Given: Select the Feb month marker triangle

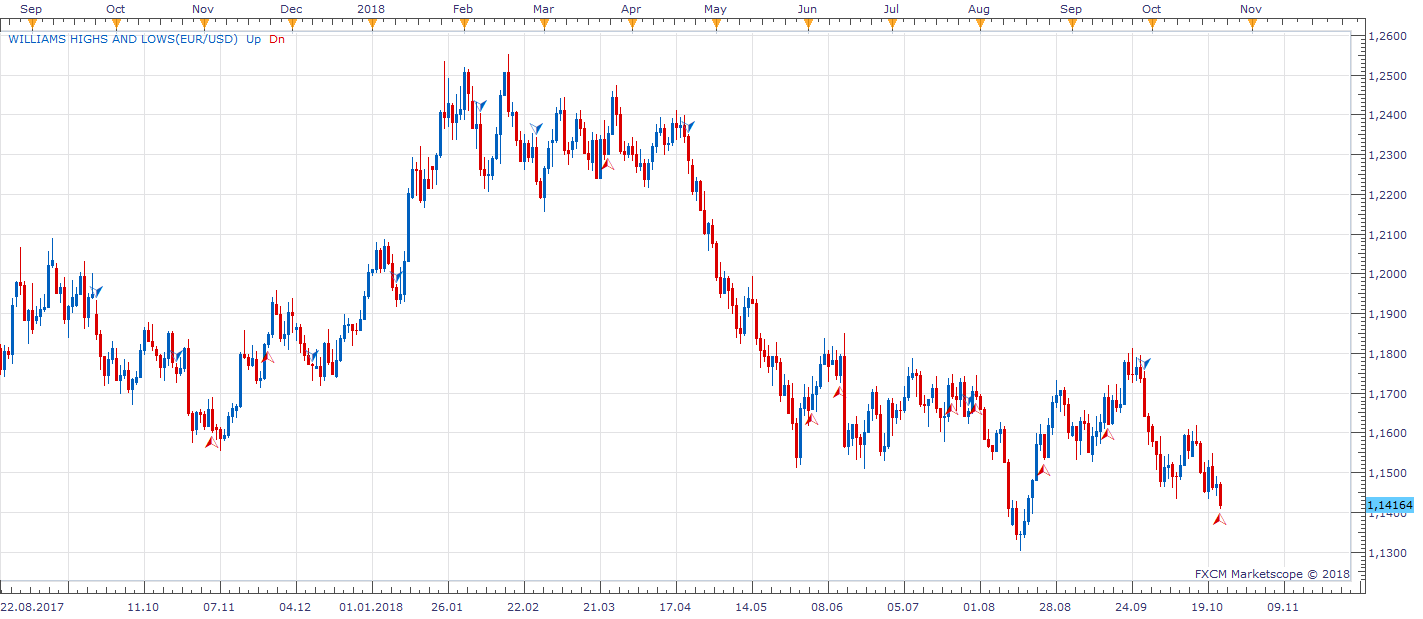Looking at the screenshot, I should coord(463,24).
